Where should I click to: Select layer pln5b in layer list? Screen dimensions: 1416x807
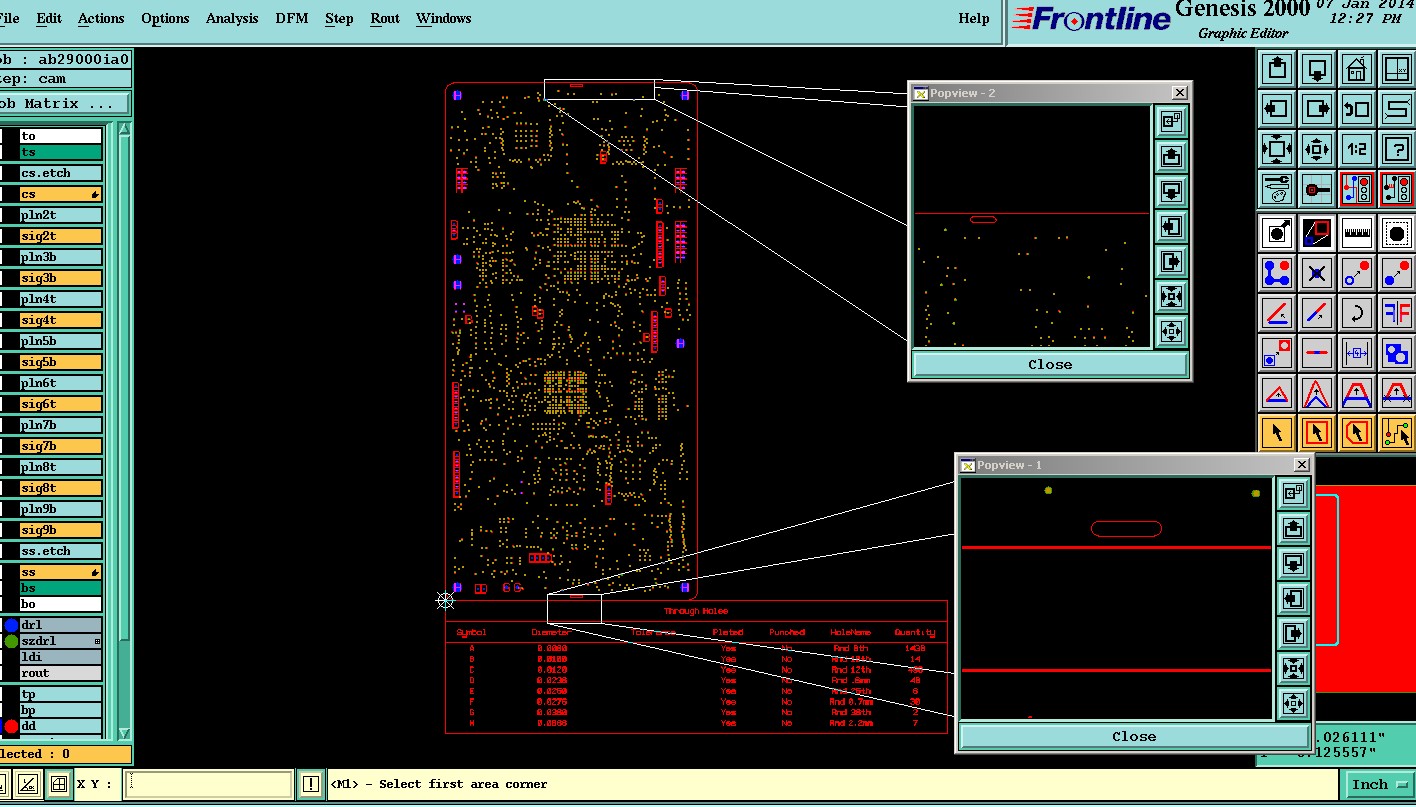click(60, 341)
